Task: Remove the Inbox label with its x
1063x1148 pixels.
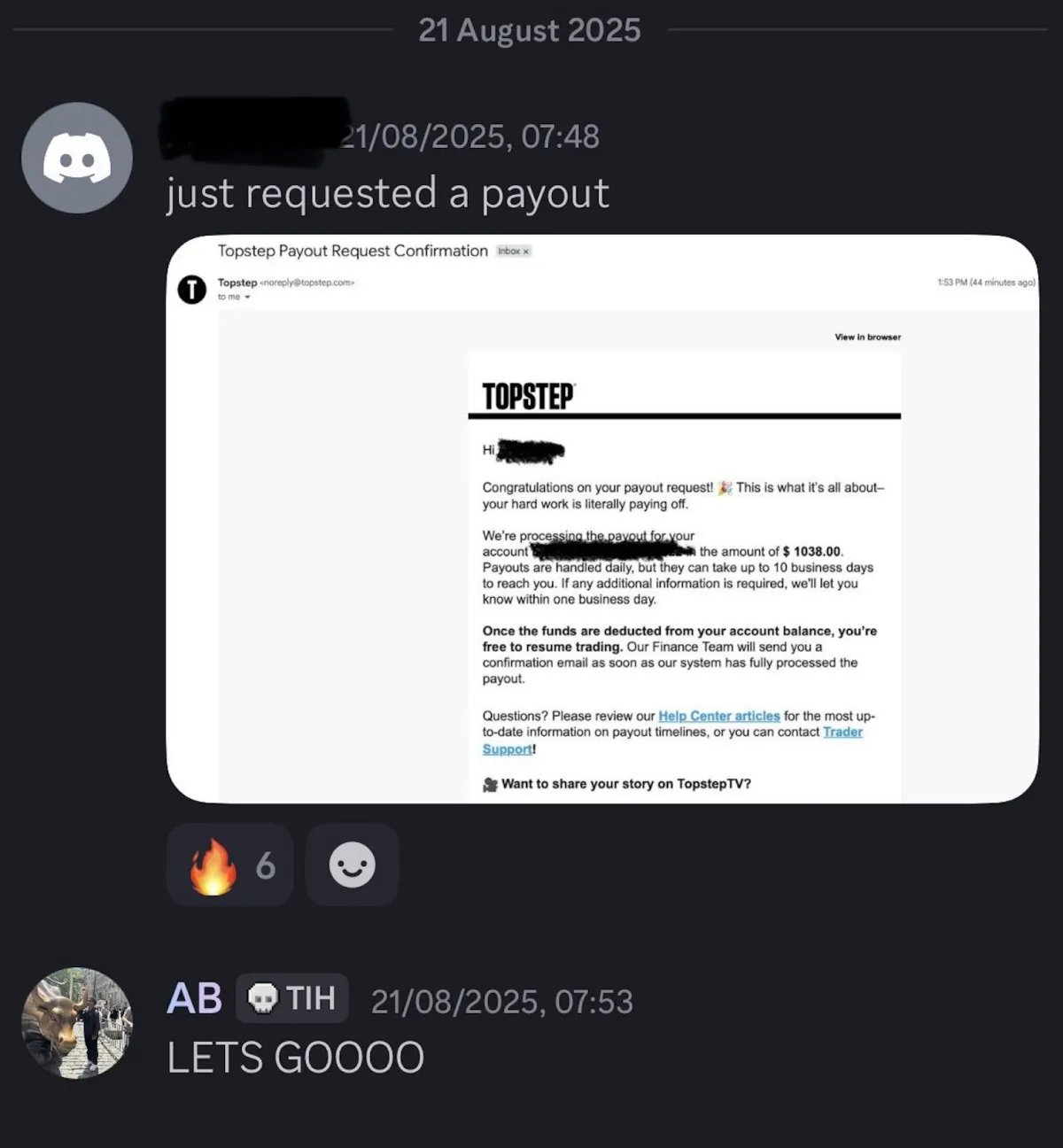Action: [x=525, y=252]
